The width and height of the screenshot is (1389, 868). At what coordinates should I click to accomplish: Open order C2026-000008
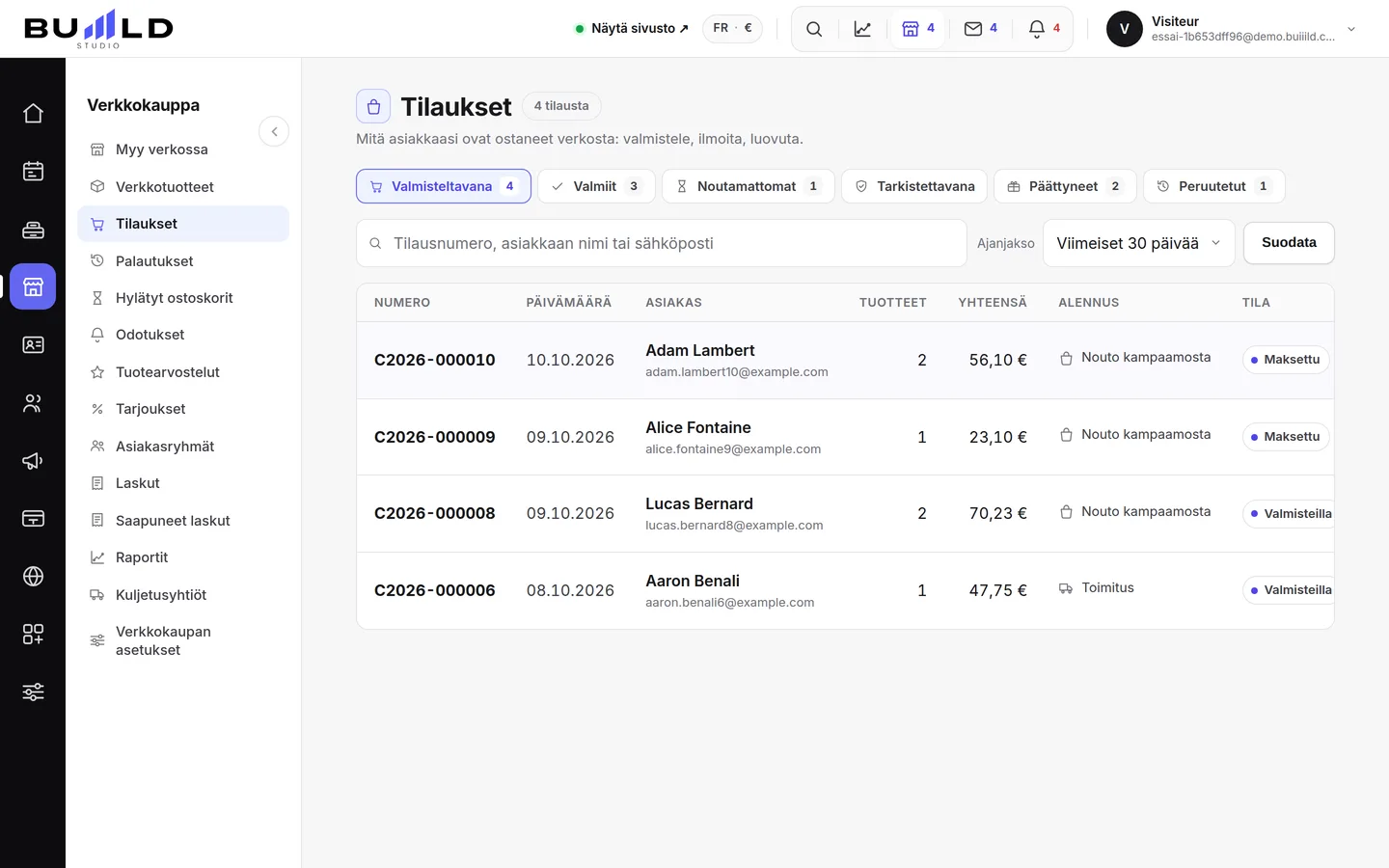coord(435,513)
